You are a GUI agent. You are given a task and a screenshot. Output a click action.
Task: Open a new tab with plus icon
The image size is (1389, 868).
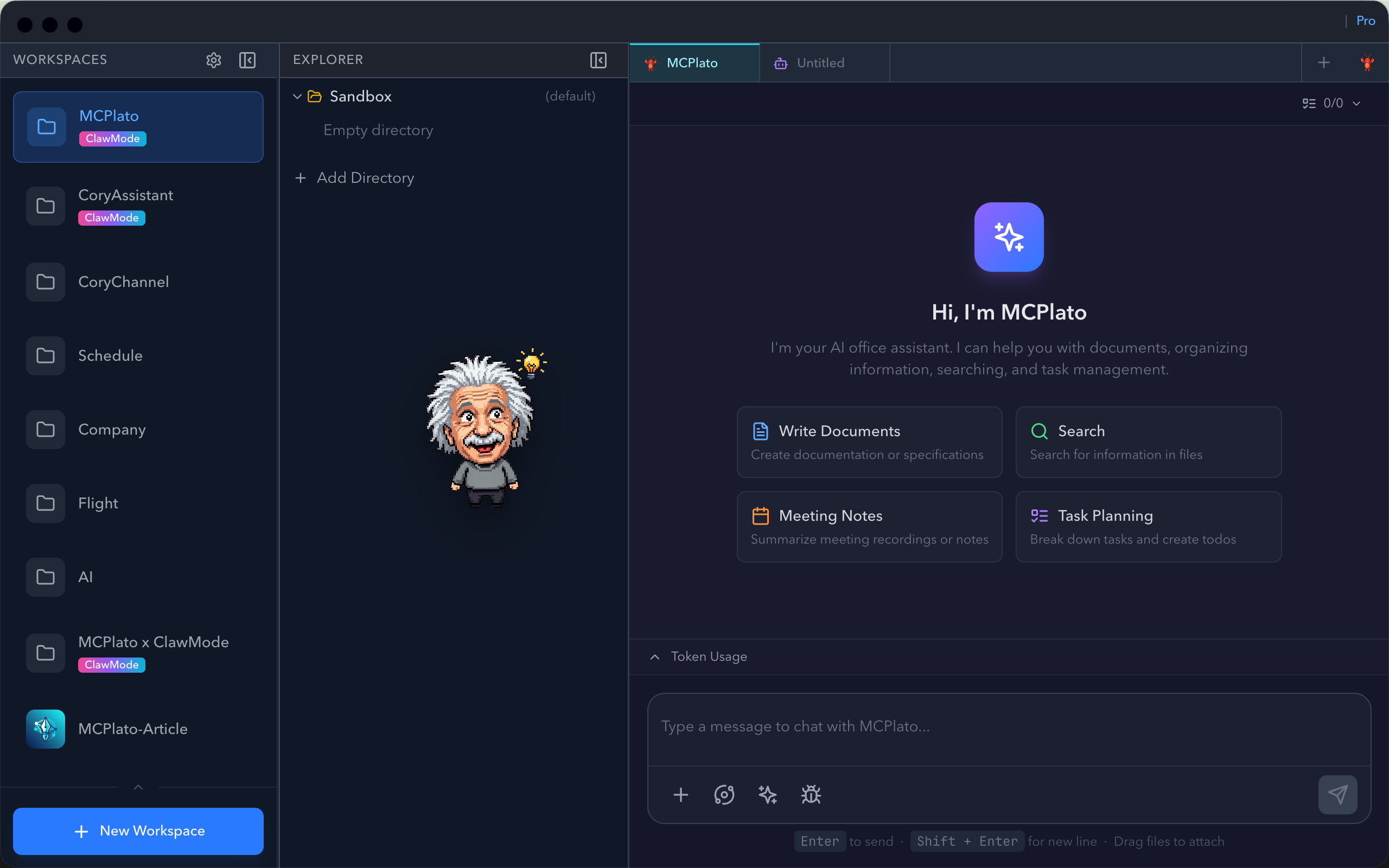click(1324, 62)
